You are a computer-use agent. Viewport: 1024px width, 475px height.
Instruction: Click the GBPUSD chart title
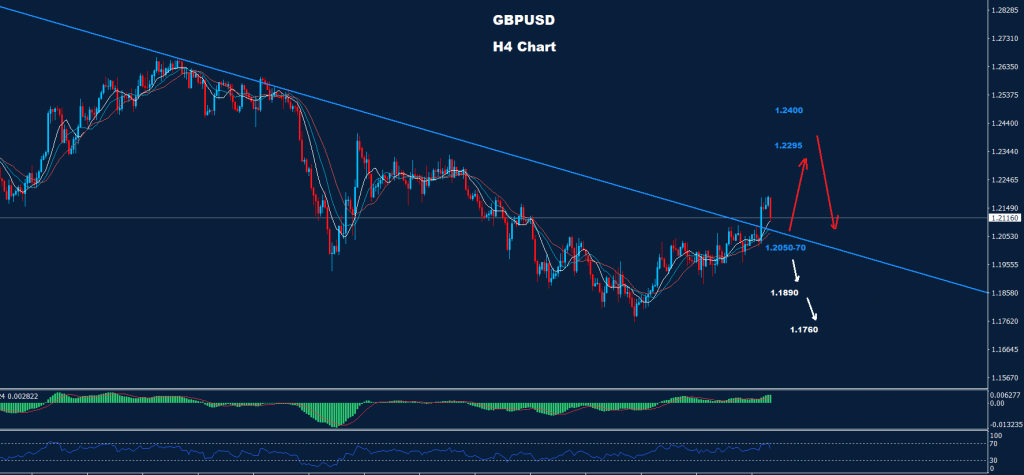tap(524, 20)
